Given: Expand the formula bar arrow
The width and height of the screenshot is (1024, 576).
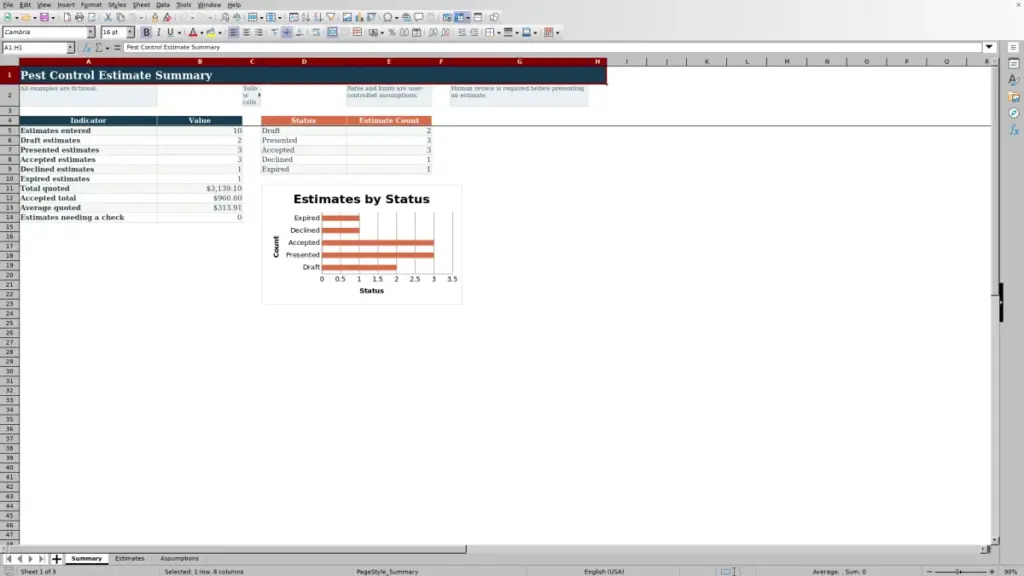Looking at the screenshot, I should 989,47.
